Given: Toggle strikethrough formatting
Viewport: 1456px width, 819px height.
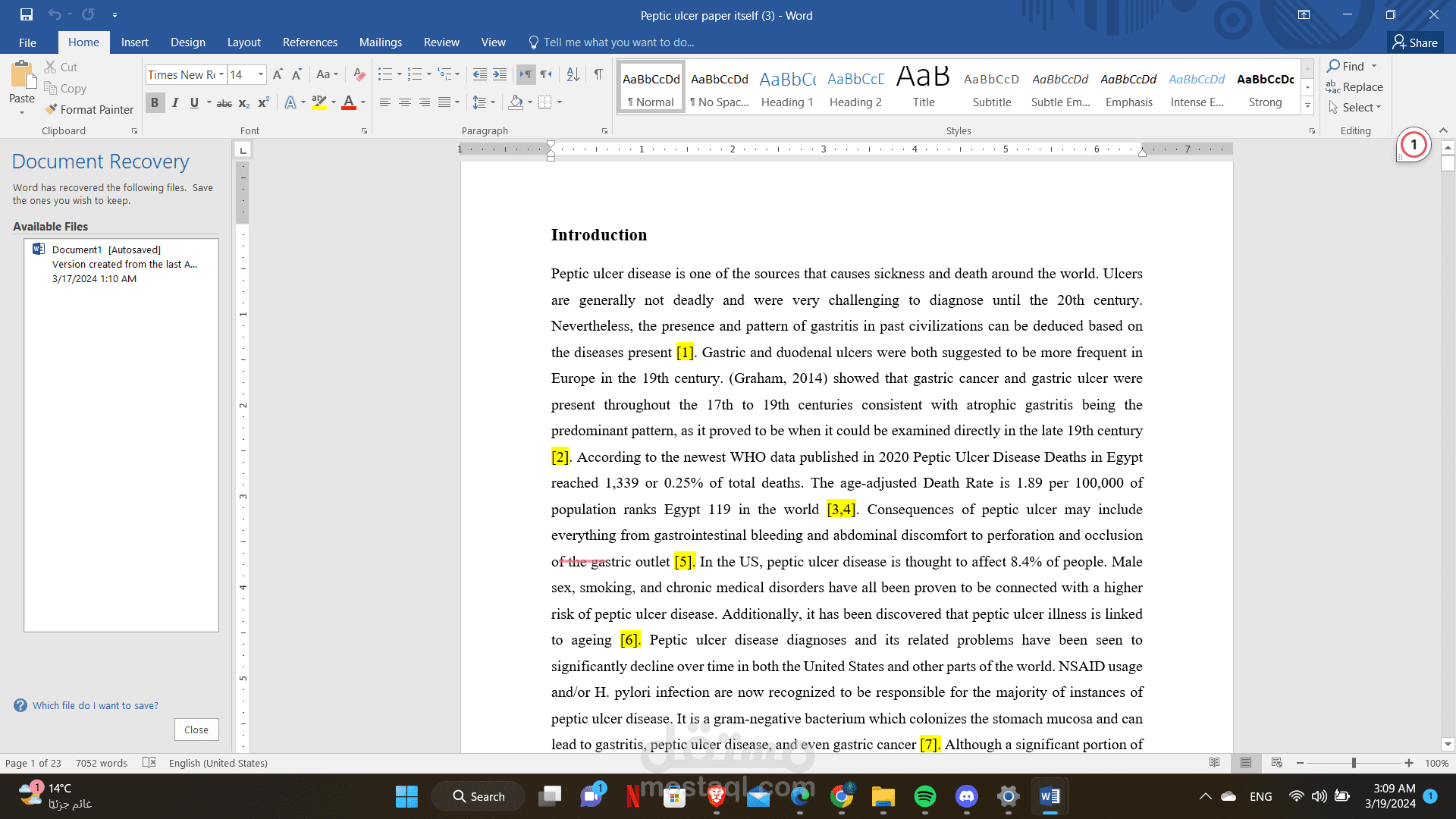Looking at the screenshot, I should [x=224, y=103].
